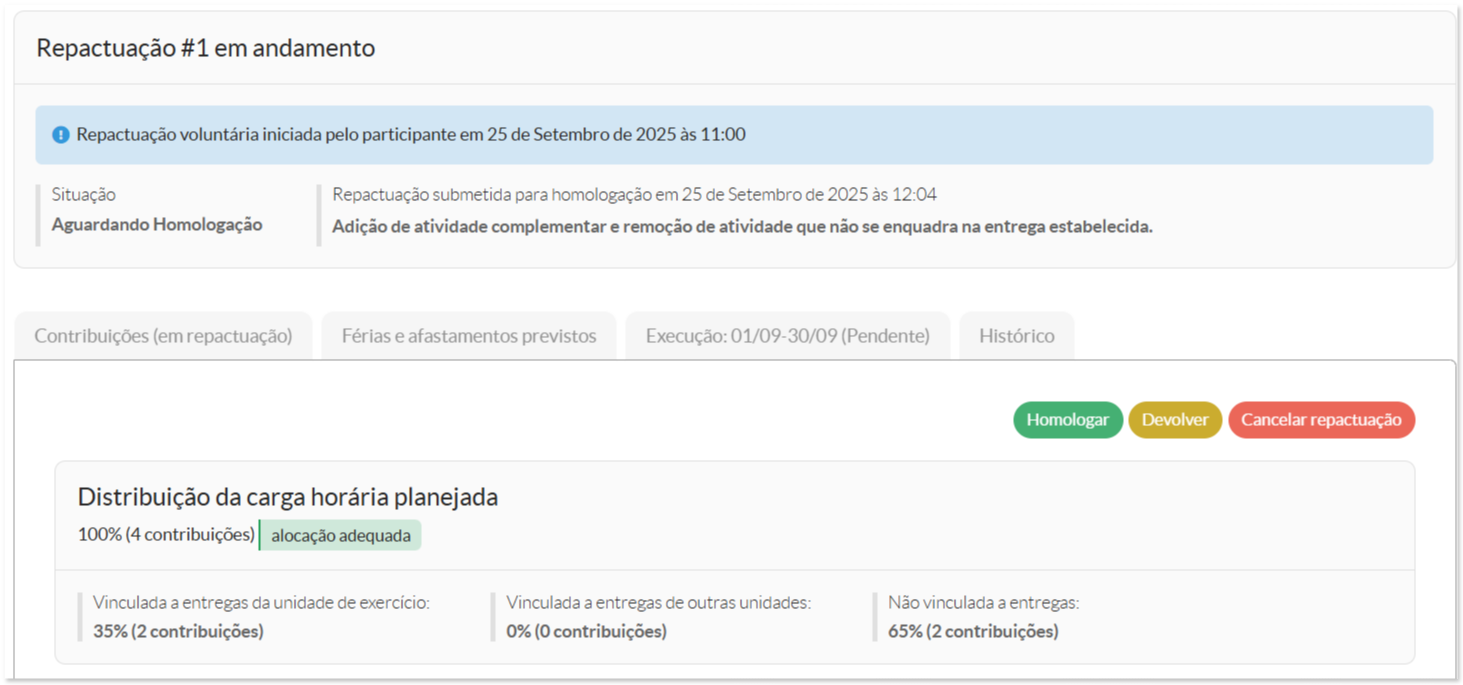This screenshot has height=685, width=1463.
Task: Open the Contribuições (em repactuação) tab
Action: (x=163, y=336)
